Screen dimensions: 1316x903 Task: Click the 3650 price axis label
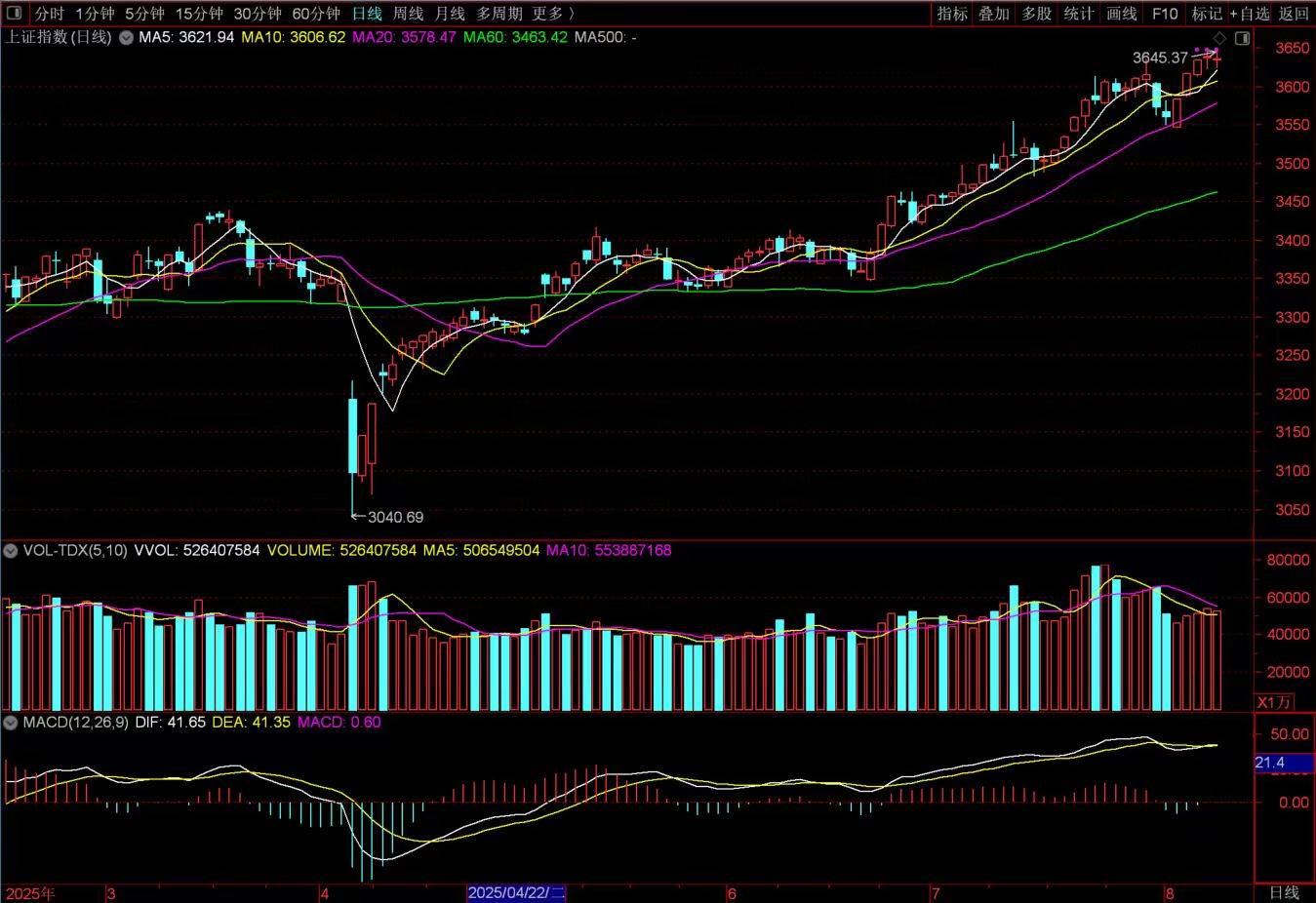[x=1293, y=49]
